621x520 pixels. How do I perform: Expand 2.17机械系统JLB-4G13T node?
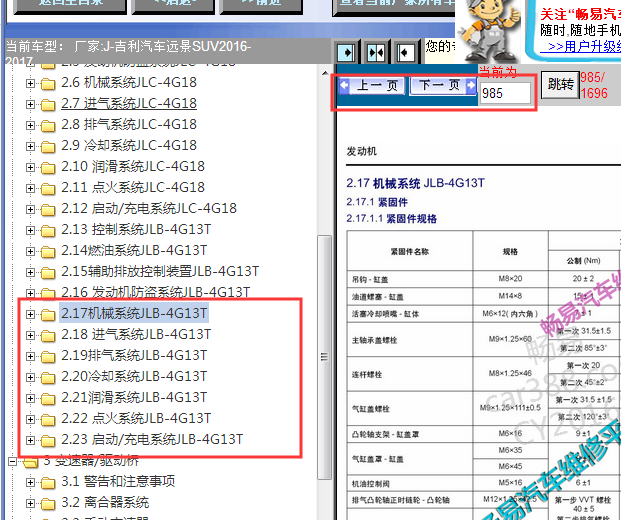30,314
